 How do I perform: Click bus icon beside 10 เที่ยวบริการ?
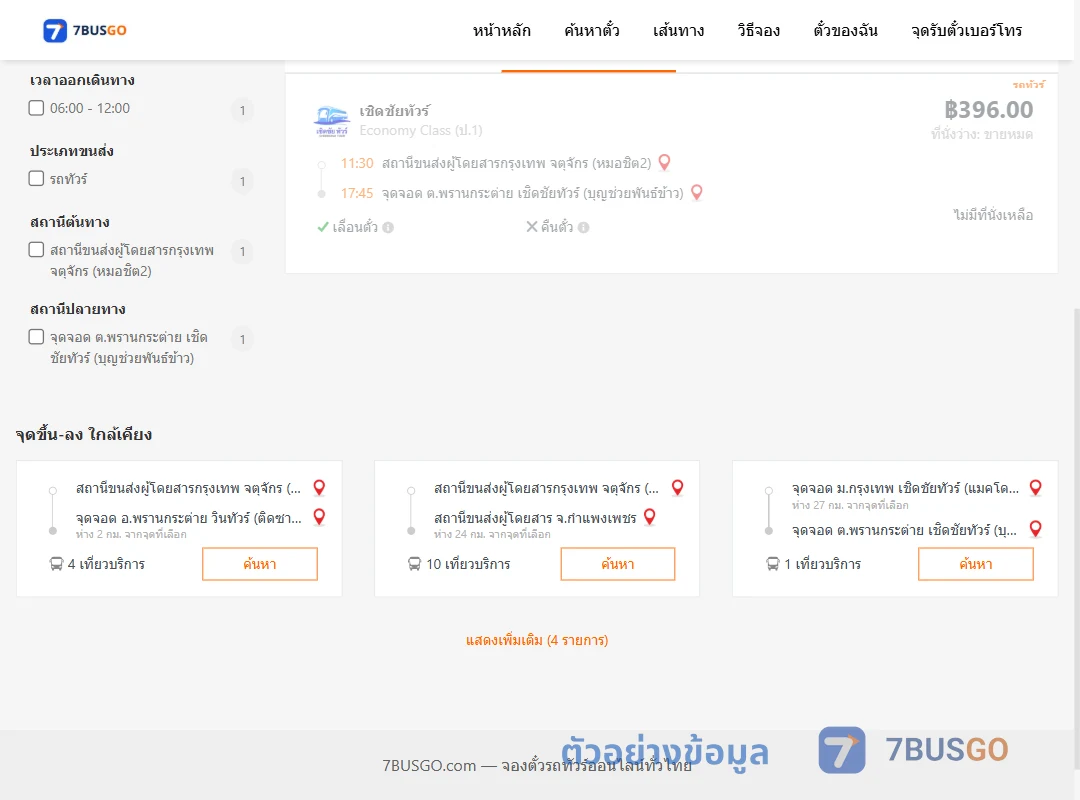(414, 564)
